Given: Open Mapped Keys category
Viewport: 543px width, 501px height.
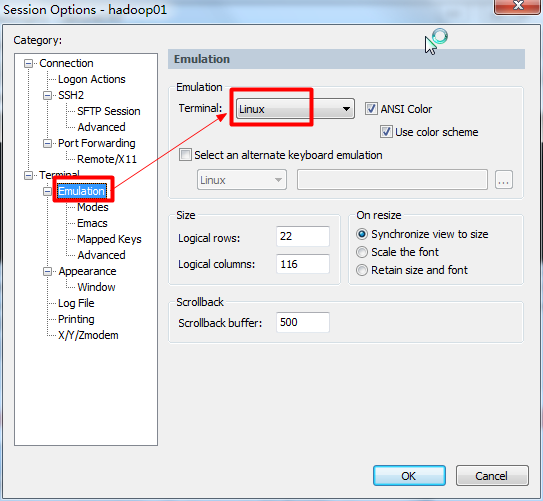Looking at the screenshot, I should (109, 239).
